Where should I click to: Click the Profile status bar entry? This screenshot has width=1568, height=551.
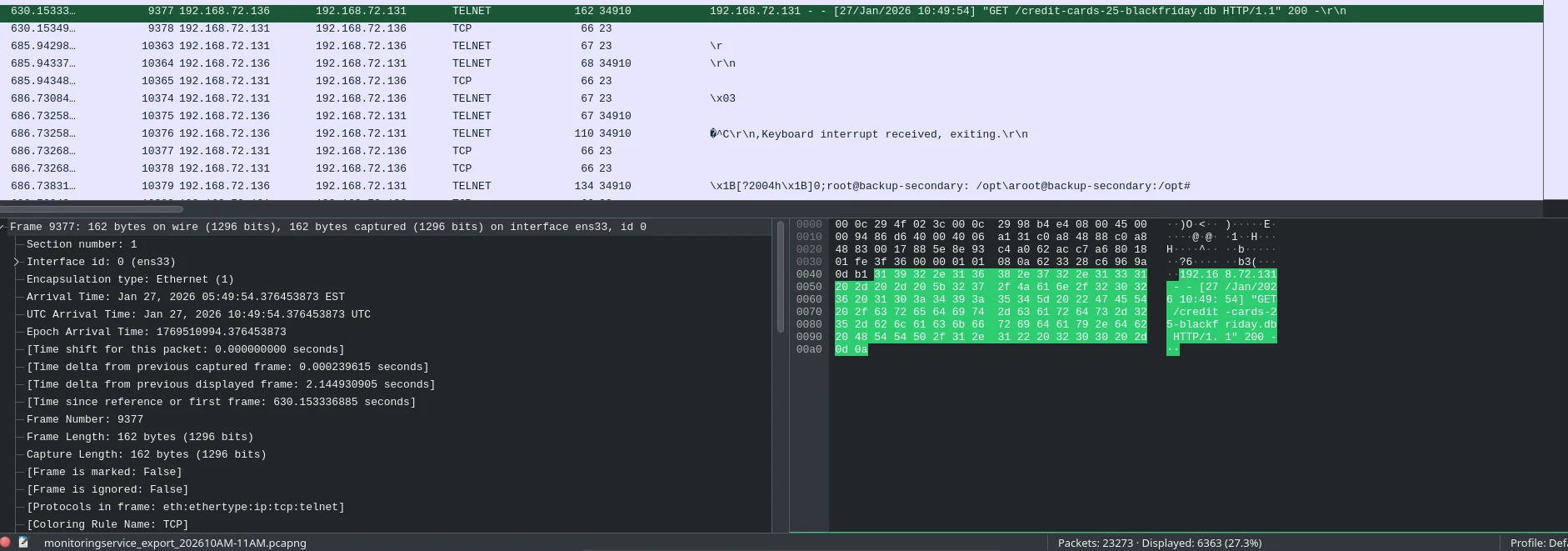tap(1538, 543)
